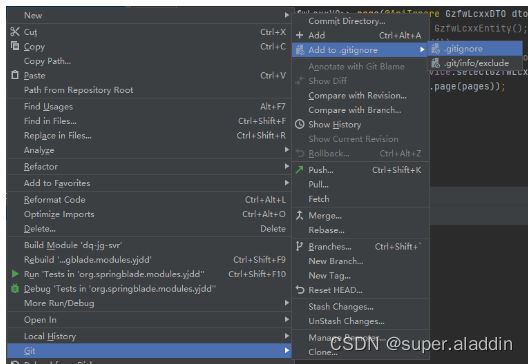Select Build Module 'dq-jg-svr'
The image size is (528, 364).
(73, 245)
